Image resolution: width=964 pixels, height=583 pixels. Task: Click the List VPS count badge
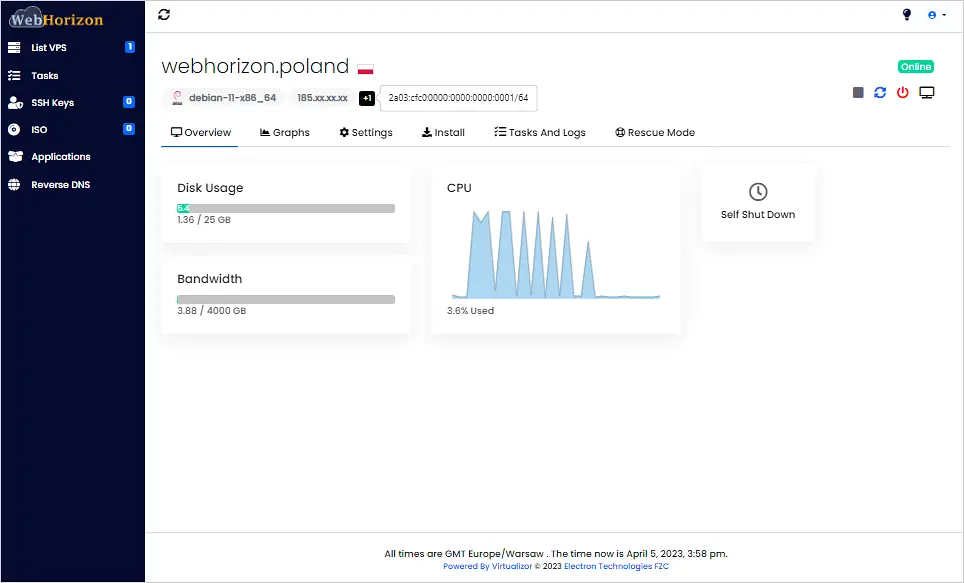(x=130, y=47)
